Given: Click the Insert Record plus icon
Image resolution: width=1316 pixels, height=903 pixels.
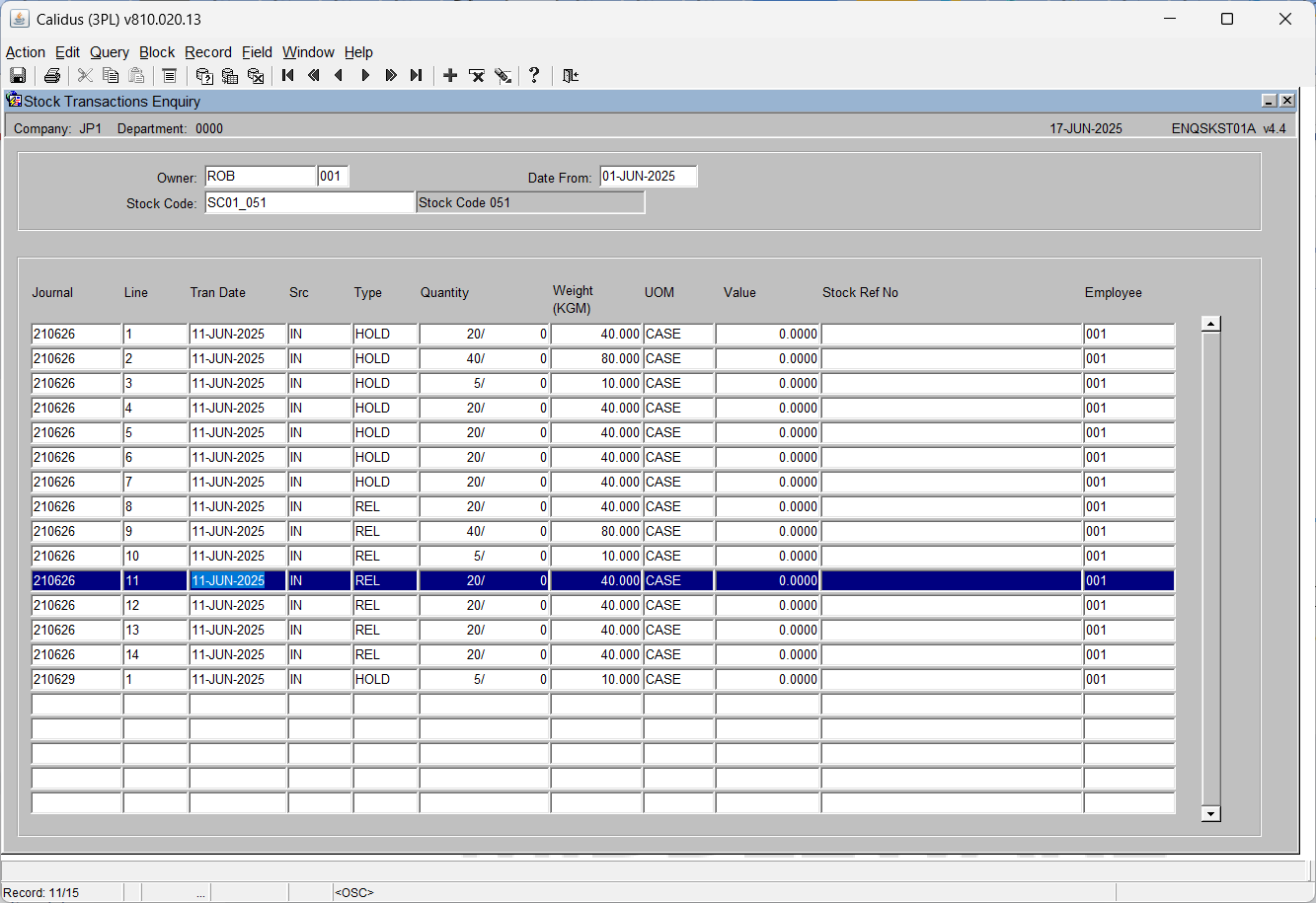Looking at the screenshot, I should [450, 76].
